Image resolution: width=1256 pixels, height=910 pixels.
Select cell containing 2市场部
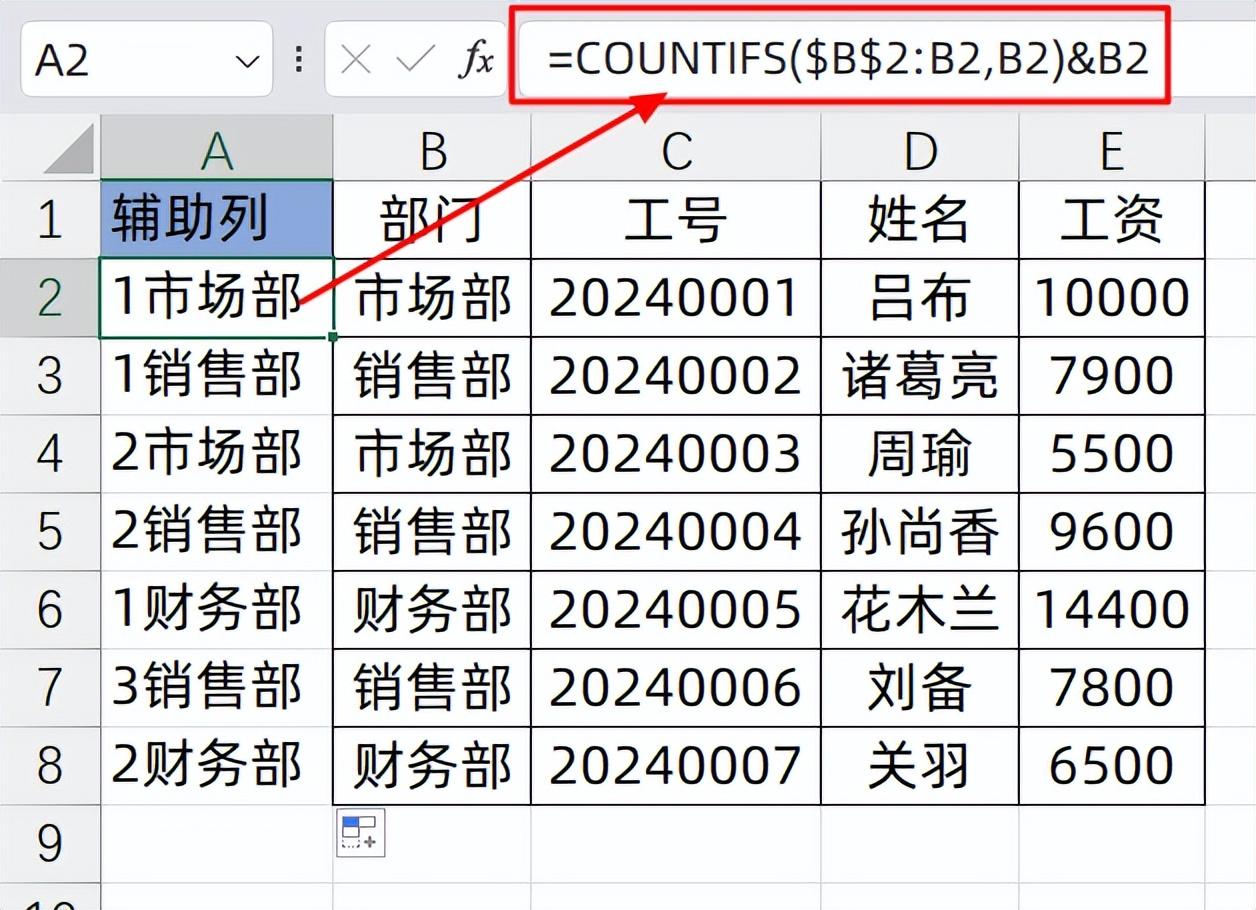coord(216,453)
